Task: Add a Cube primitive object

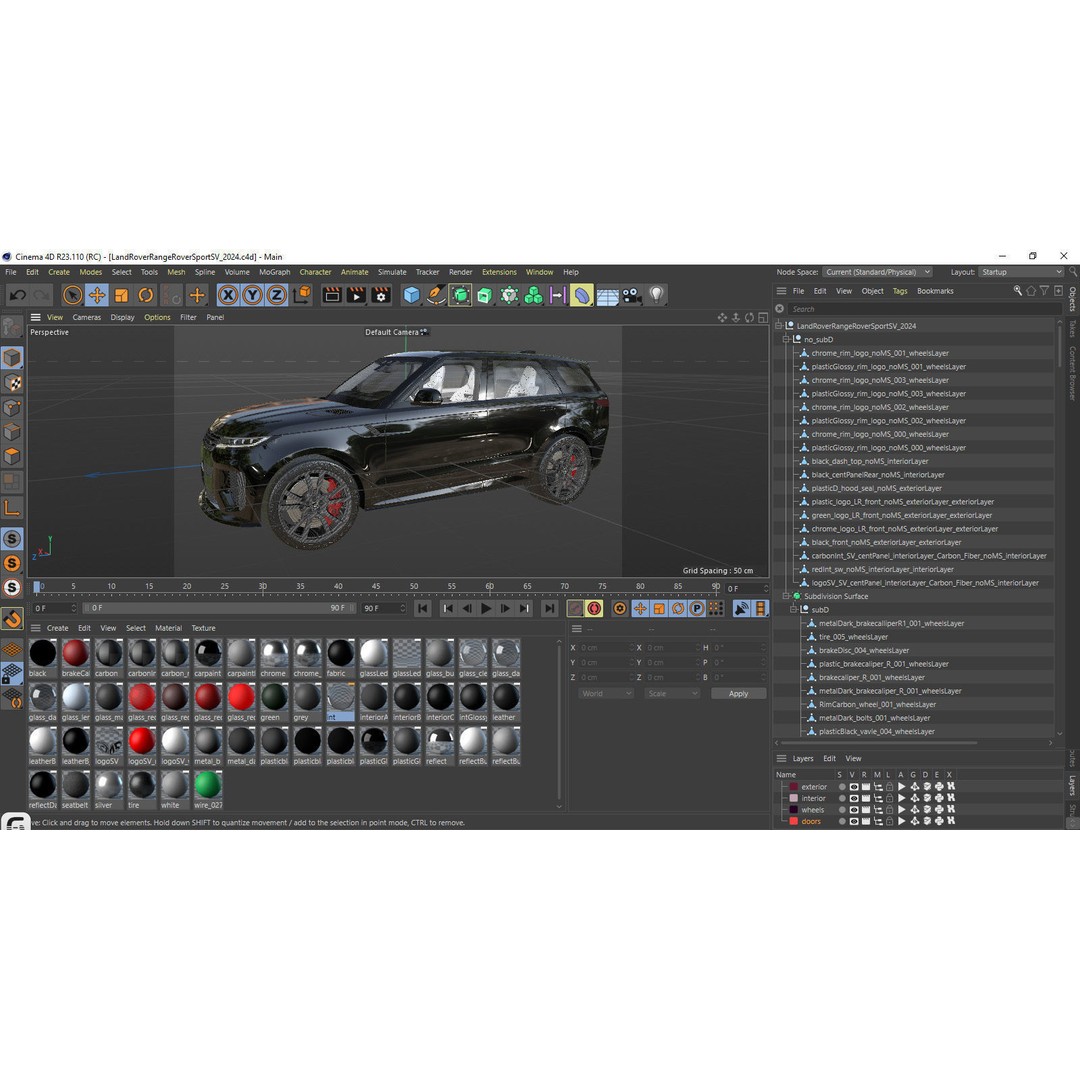Action: (x=411, y=295)
